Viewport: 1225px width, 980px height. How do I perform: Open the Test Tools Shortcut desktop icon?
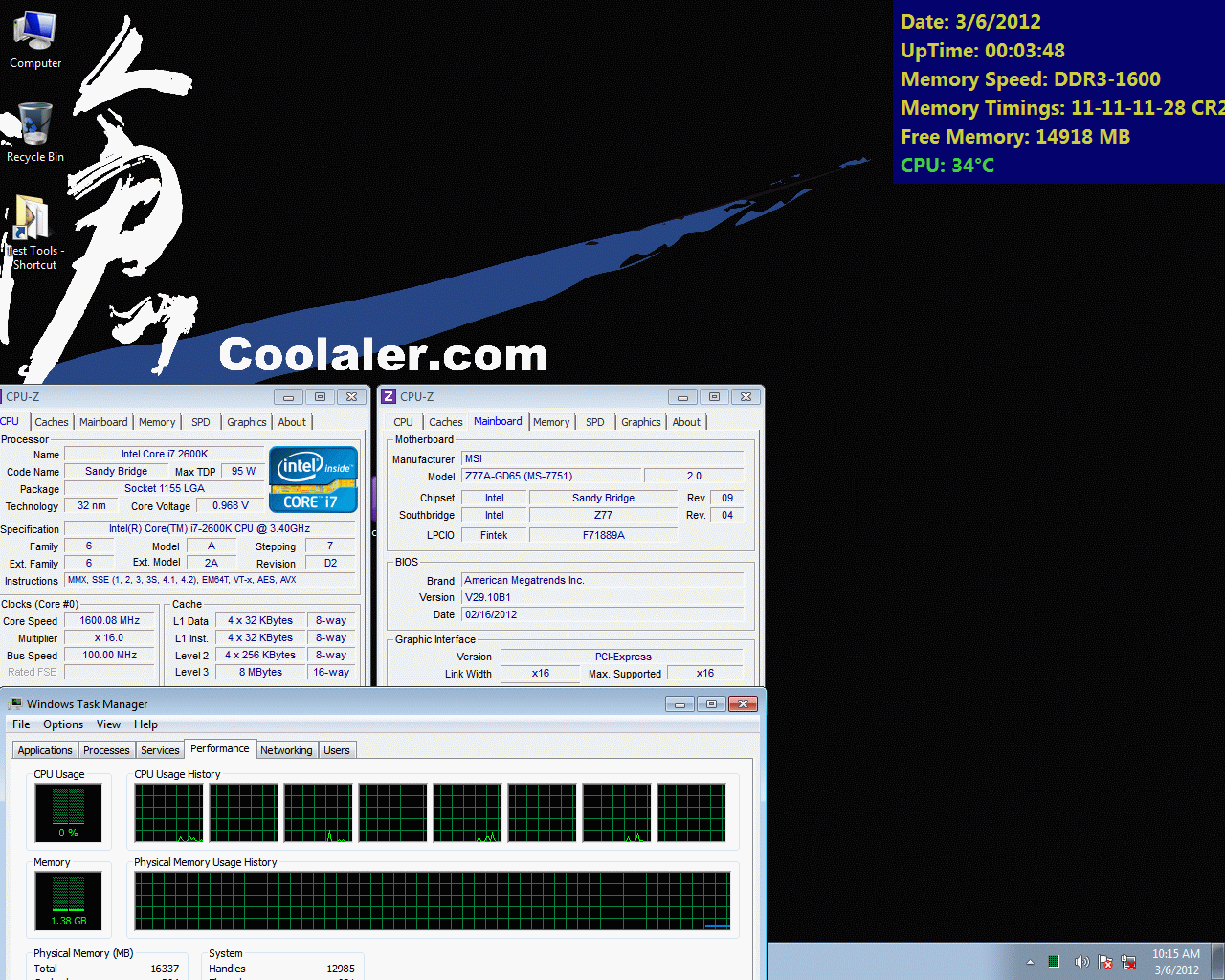(34, 233)
